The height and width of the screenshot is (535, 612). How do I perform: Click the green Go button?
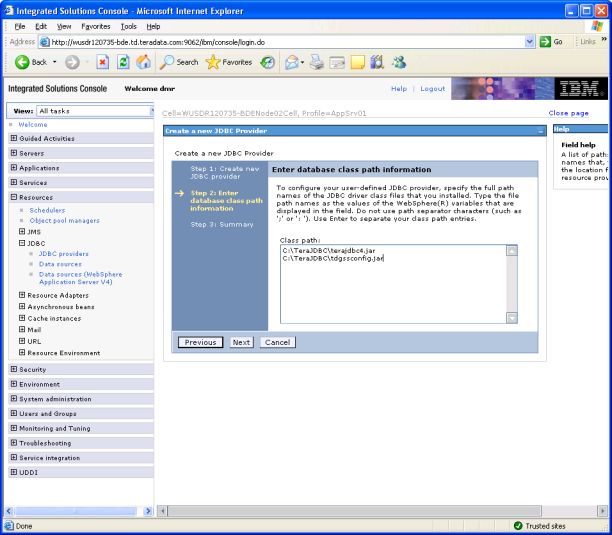click(x=551, y=42)
